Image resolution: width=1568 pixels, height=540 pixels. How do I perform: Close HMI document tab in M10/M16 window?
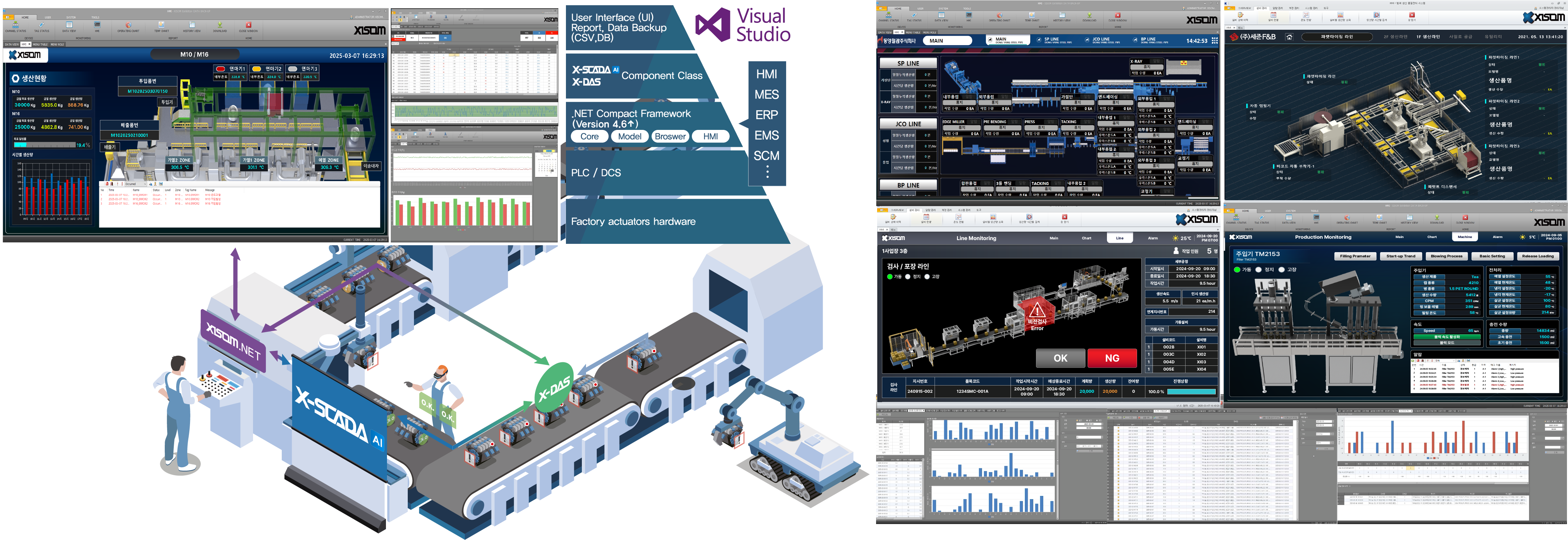29,44
